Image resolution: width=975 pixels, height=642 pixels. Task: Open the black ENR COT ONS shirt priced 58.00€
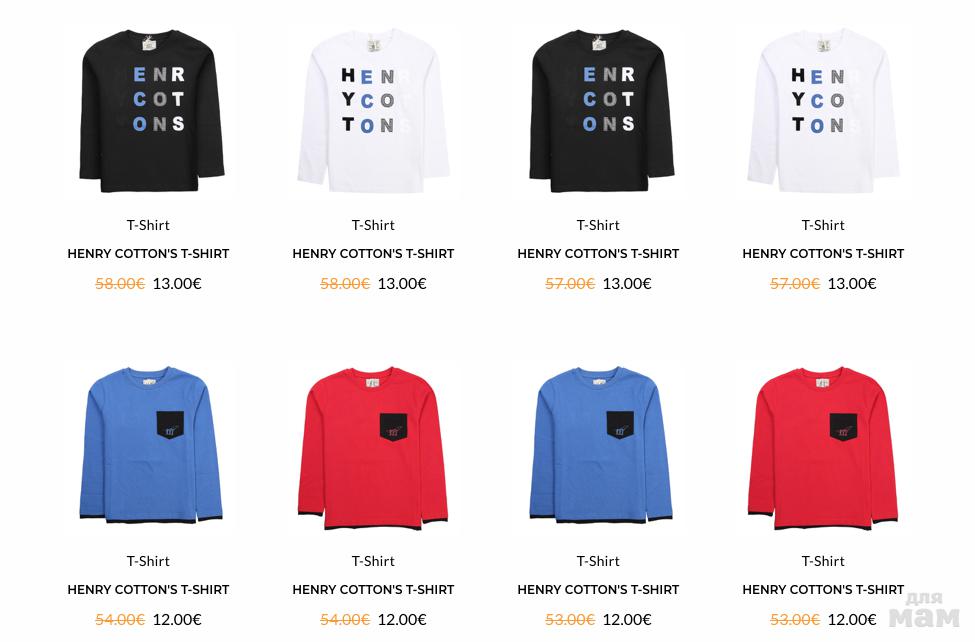click(152, 111)
